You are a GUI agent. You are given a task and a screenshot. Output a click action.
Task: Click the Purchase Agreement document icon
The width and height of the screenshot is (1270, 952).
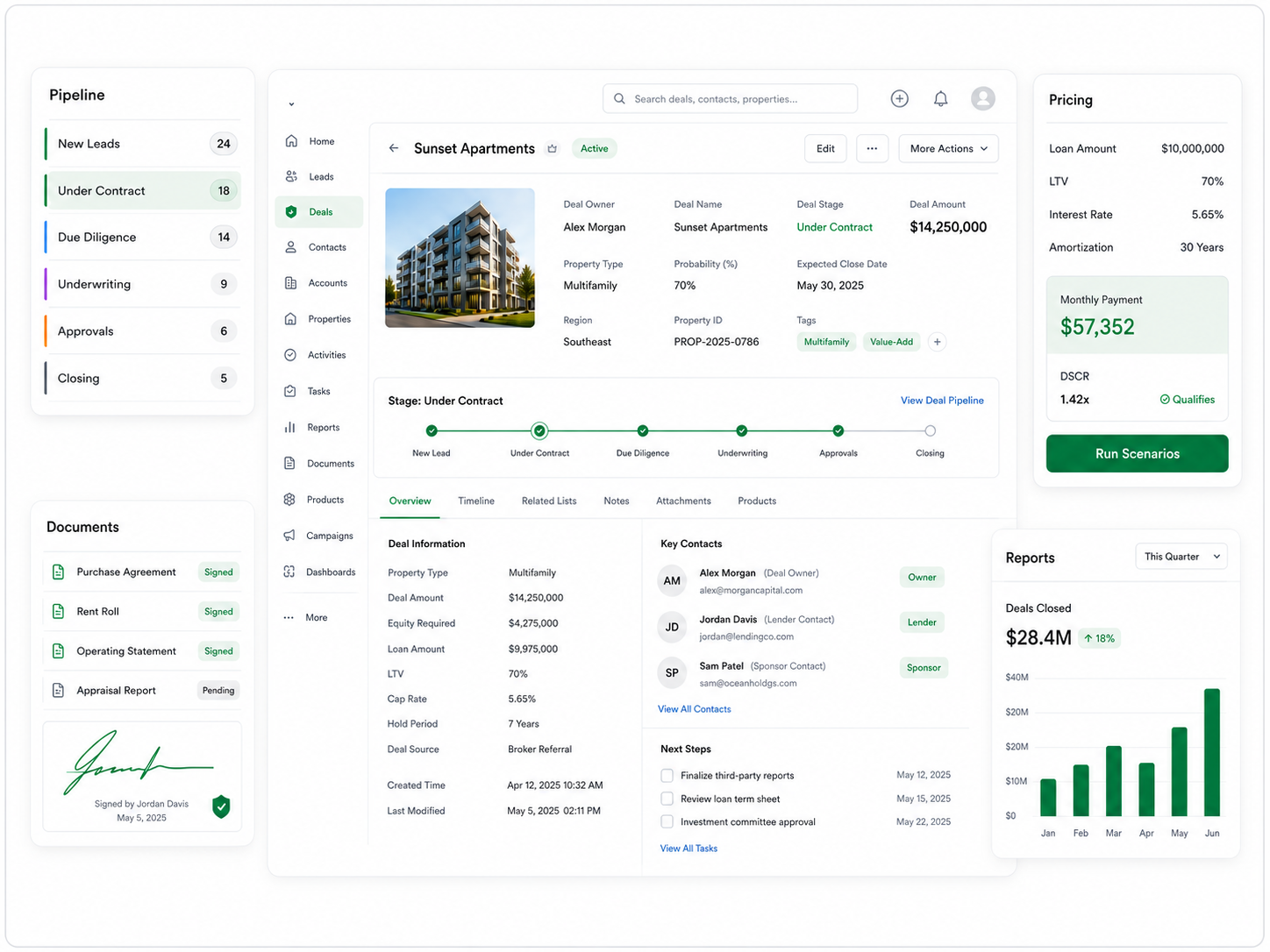point(58,572)
